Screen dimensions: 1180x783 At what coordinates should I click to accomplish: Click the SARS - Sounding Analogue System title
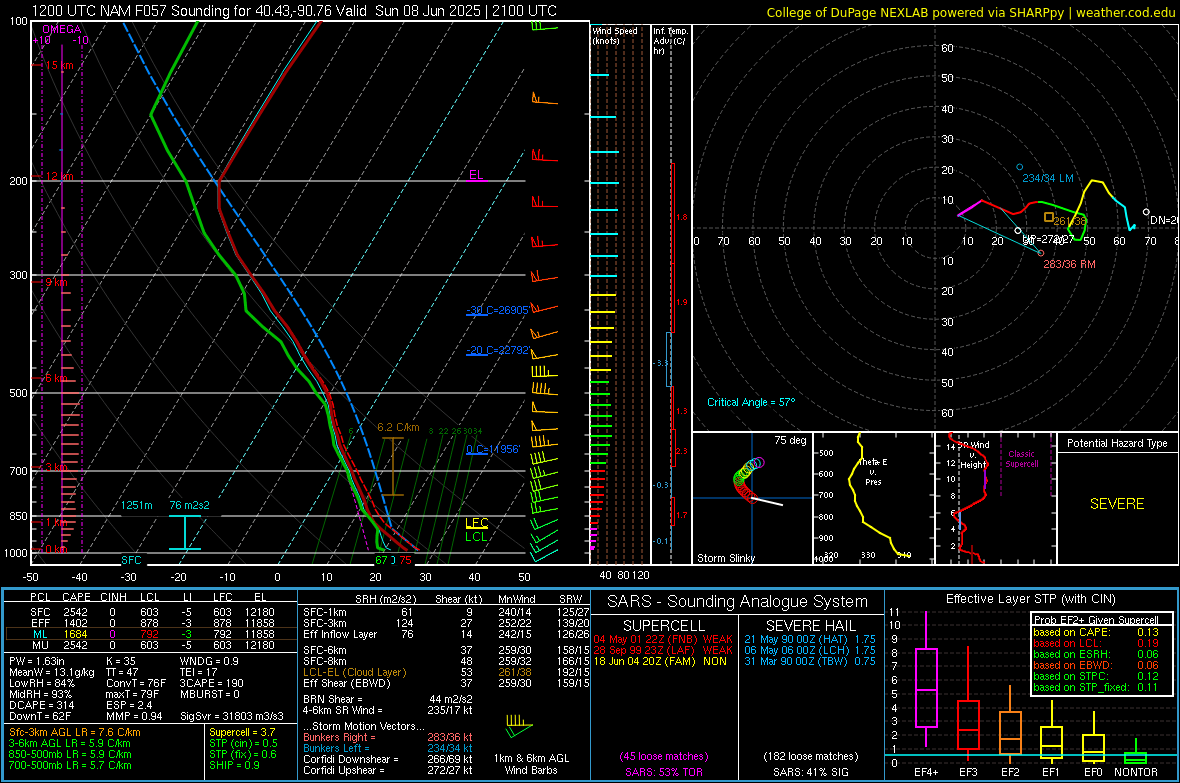point(738,602)
